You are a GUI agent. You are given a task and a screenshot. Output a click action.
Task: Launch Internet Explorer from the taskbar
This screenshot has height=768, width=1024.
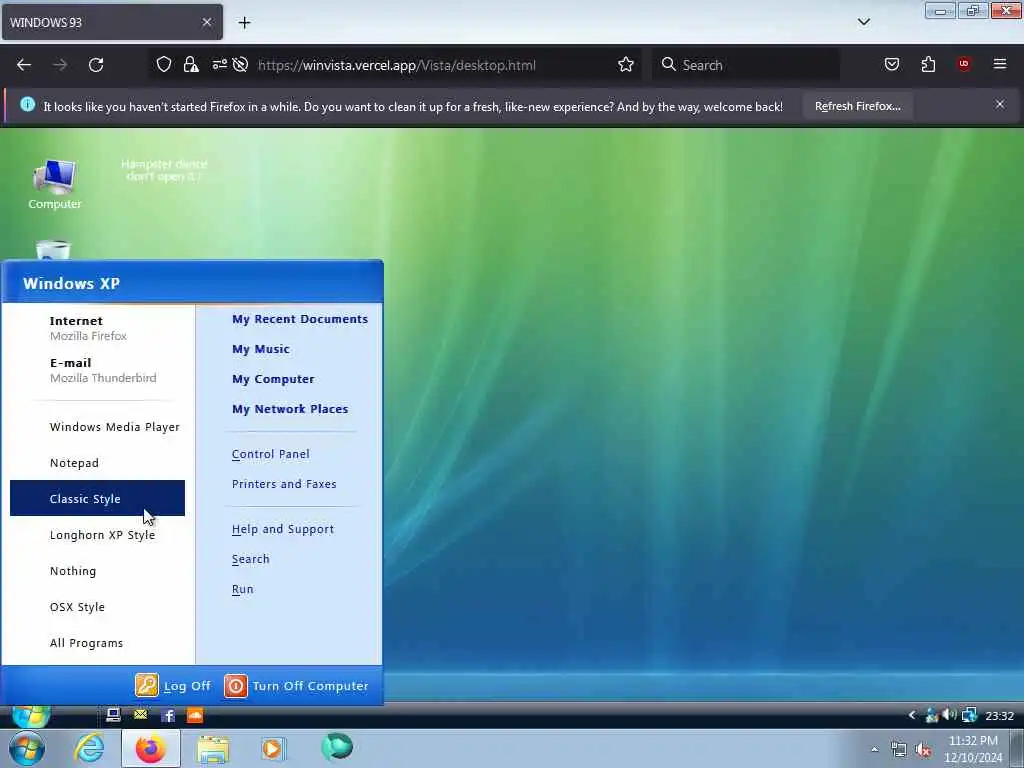click(x=89, y=748)
